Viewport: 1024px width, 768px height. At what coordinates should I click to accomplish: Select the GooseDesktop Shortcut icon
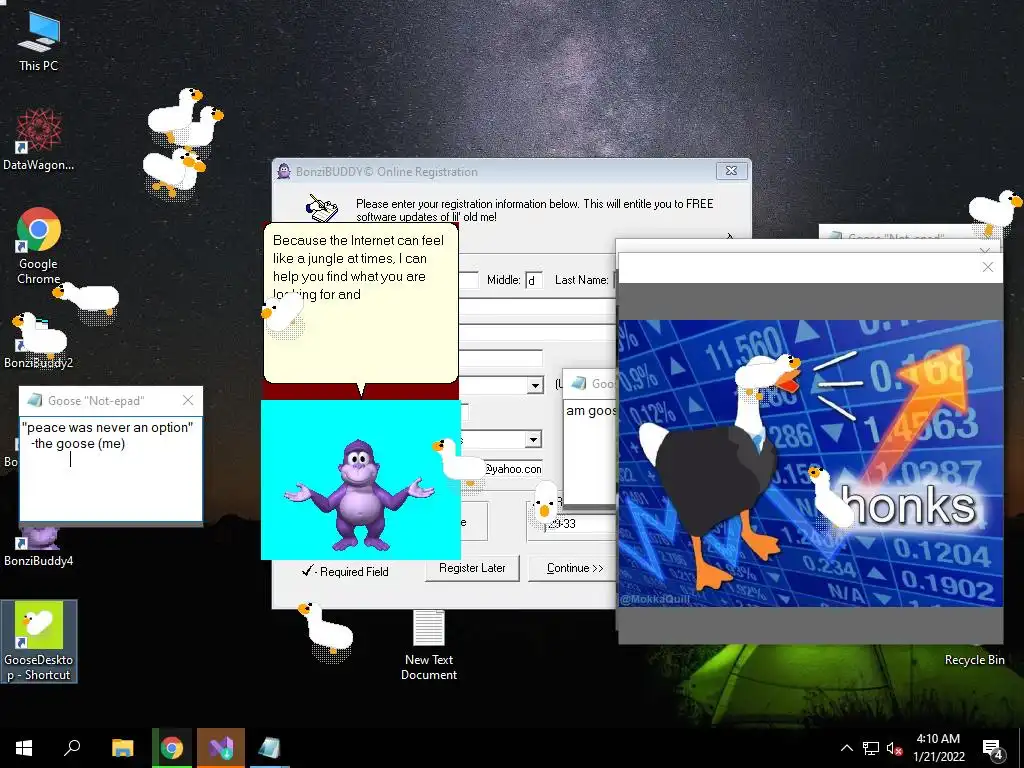click(x=39, y=641)
